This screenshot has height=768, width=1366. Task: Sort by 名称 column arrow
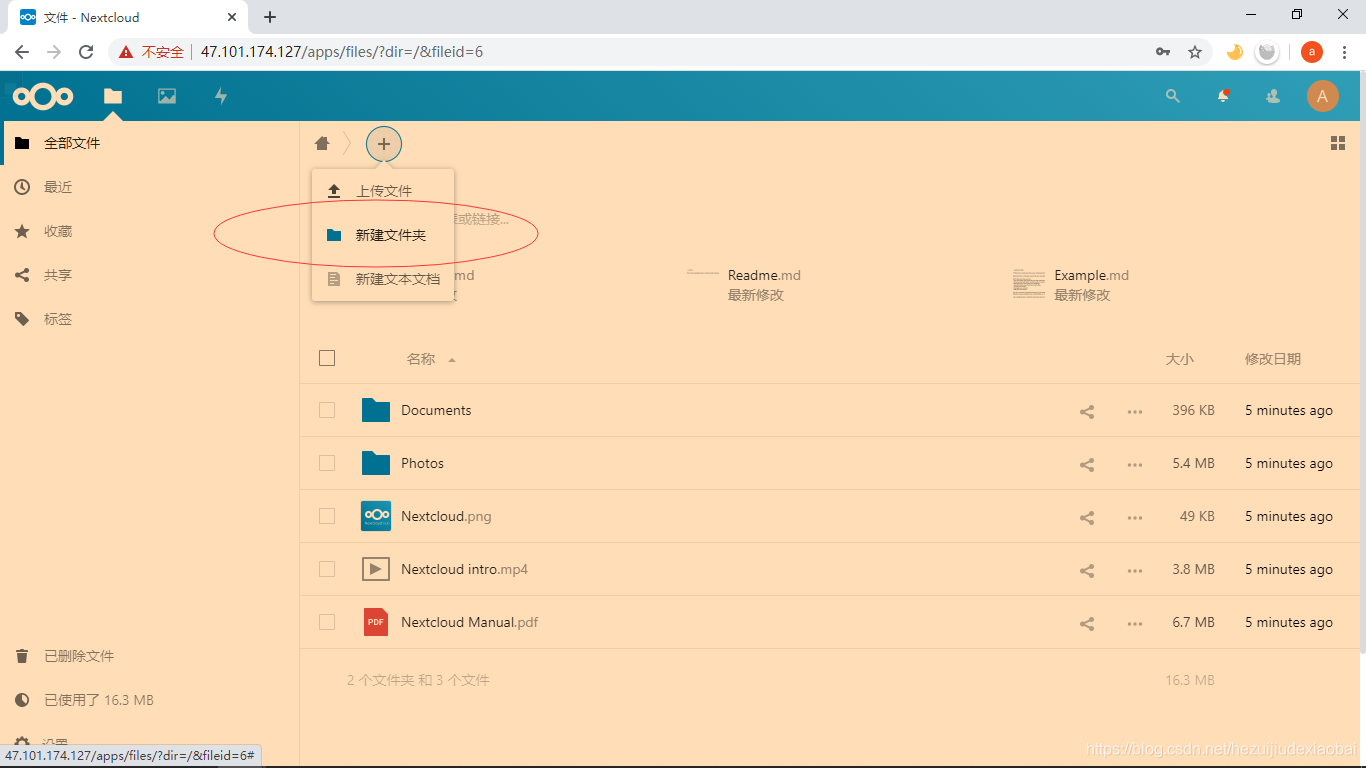452,360
